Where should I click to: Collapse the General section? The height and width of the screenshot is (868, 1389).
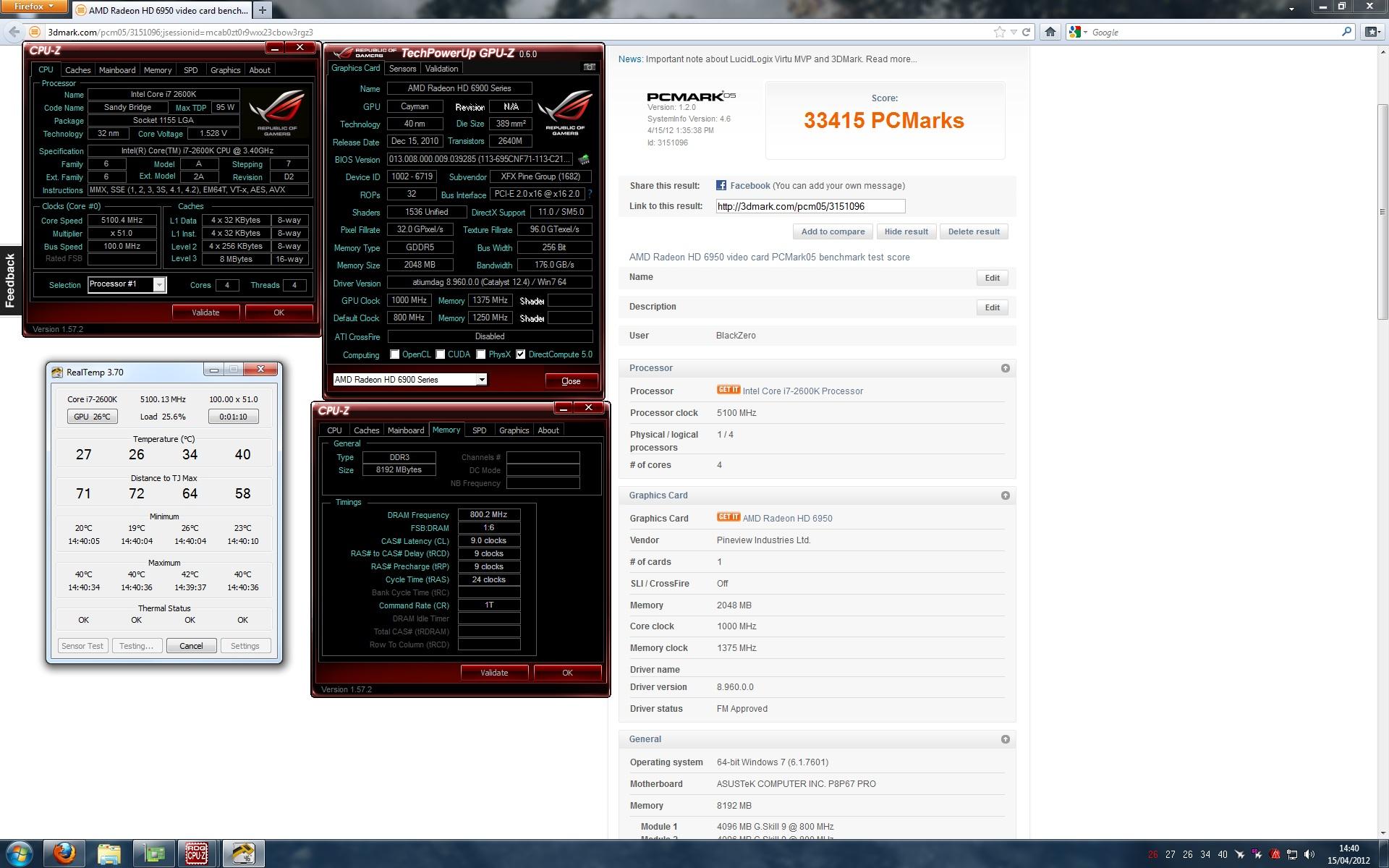pyautogui.click(x=1005, y=739)
